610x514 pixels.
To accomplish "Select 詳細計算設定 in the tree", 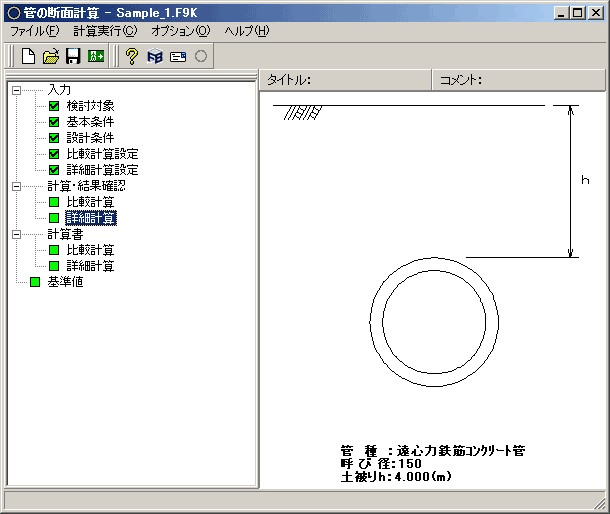I will pyautogui.click(x=102, y=170).
